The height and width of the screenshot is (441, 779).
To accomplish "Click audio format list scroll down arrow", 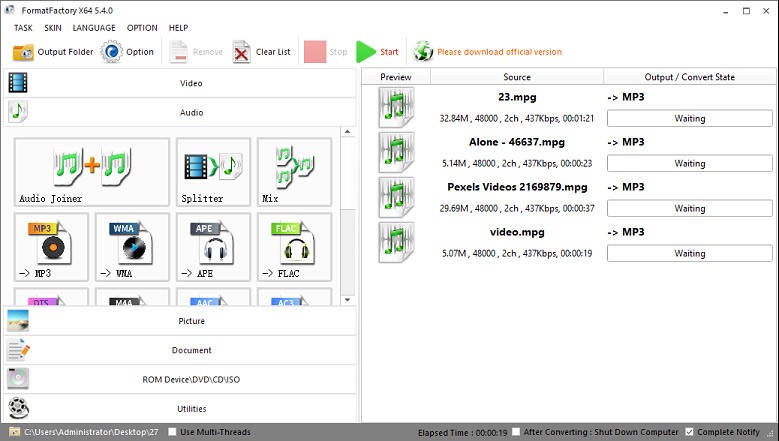I will (x=347, y=300).
